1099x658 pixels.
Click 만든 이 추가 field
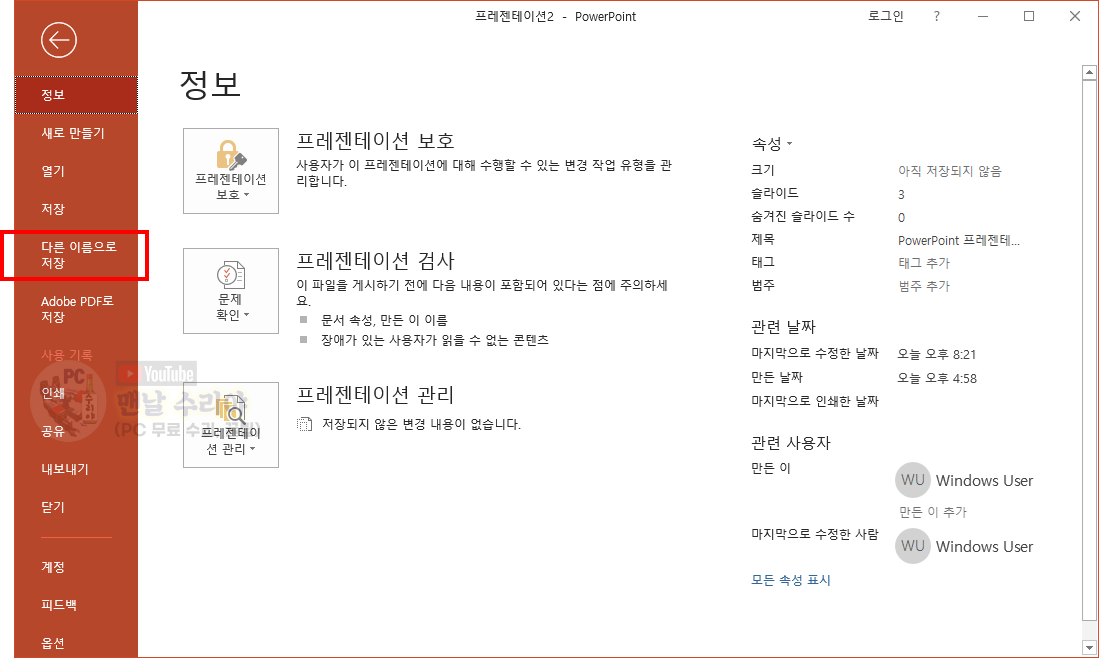coord(932,512)
